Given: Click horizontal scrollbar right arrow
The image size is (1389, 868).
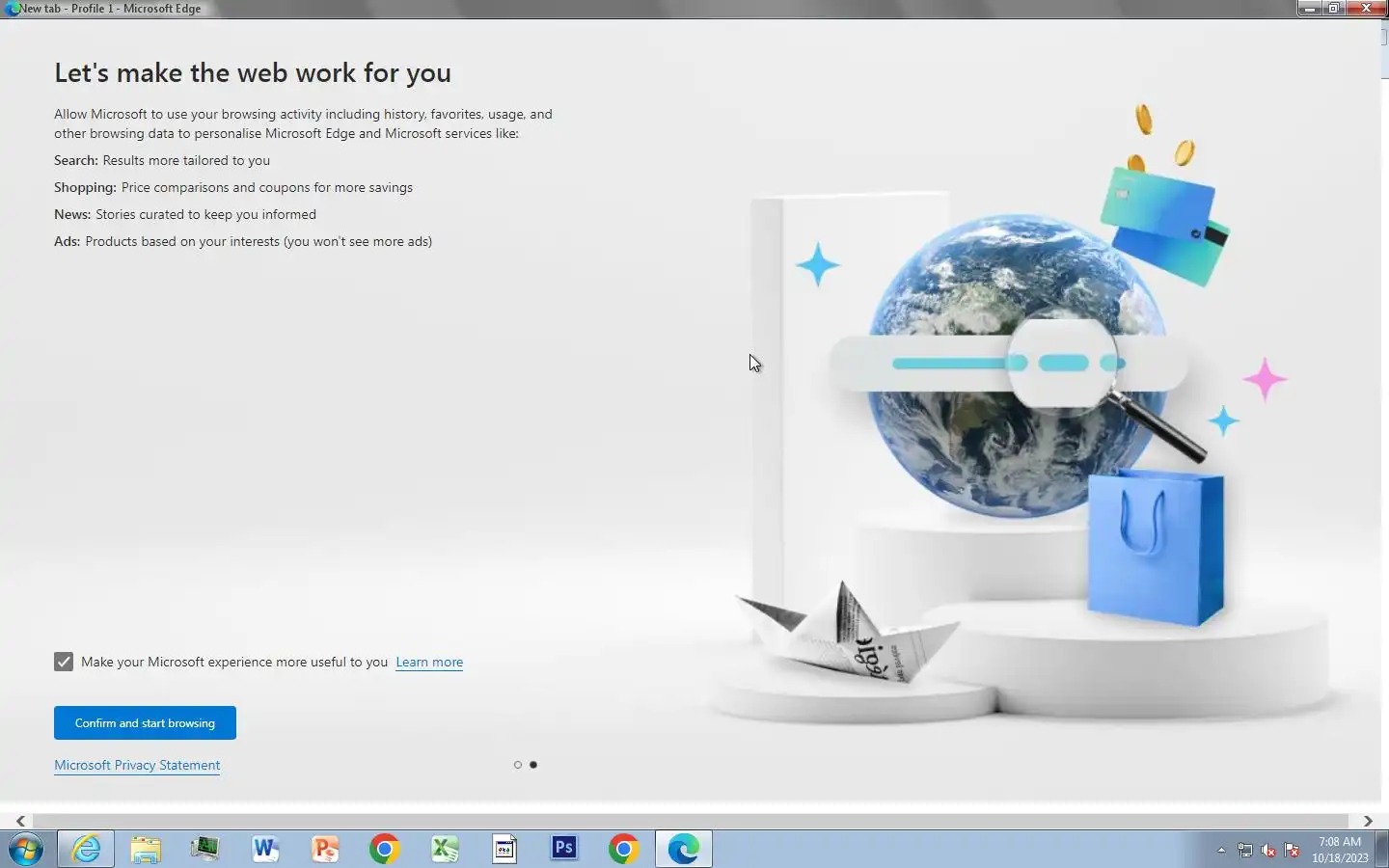Looking at the screenshot, I should tap(1368, 821).
